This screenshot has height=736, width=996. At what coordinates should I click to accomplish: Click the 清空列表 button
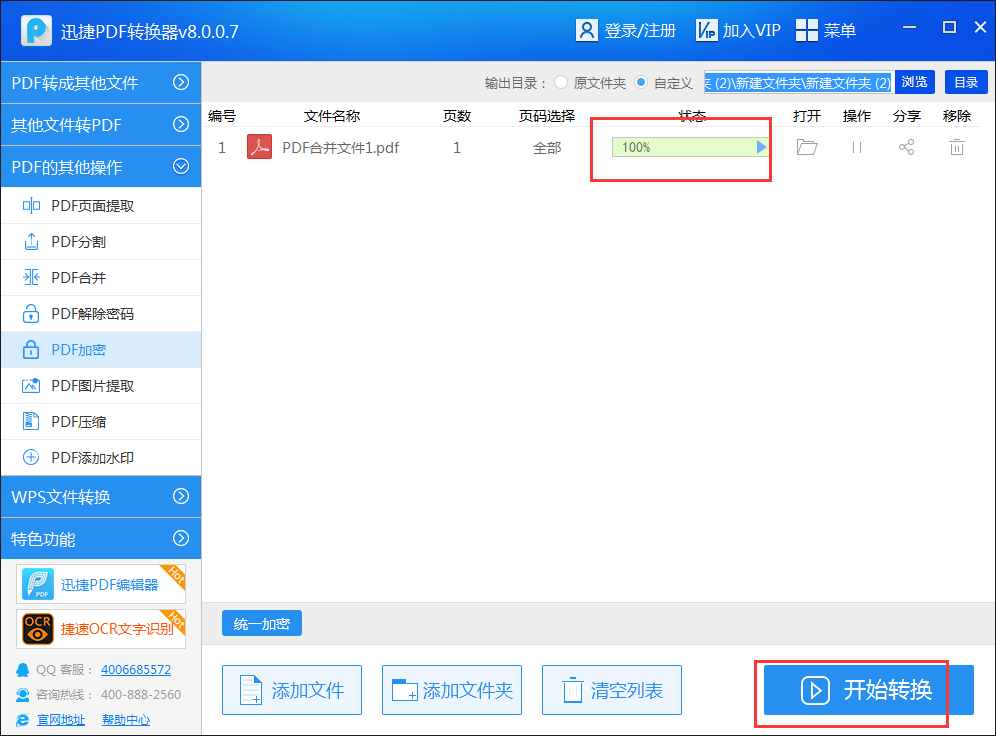[612, 690]
